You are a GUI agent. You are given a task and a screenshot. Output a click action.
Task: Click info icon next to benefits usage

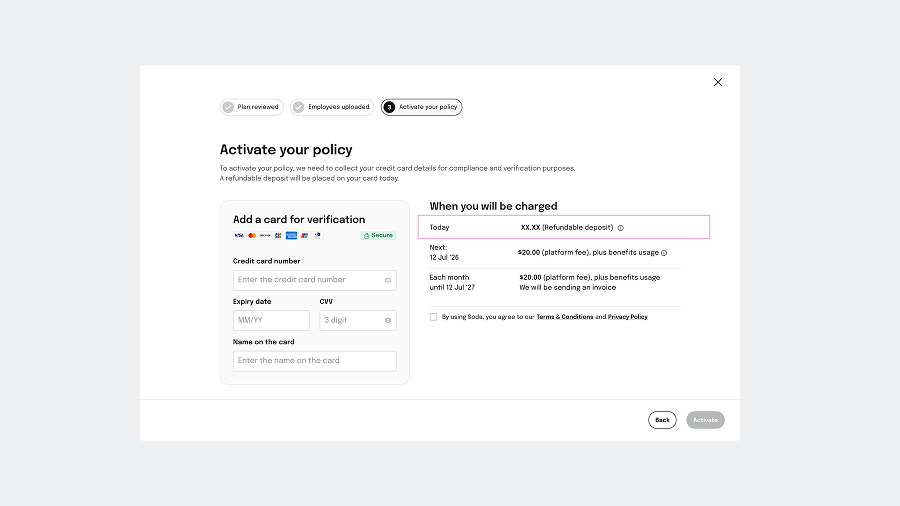click(x=664, y=253)
